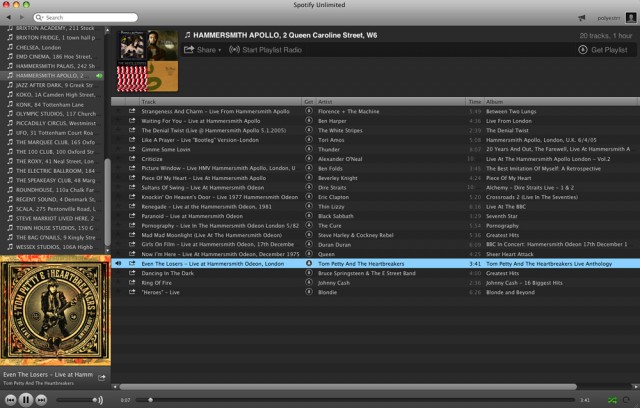Share The Denial Twist track
This screenshot has height=408, width=640.
point(132,130)
